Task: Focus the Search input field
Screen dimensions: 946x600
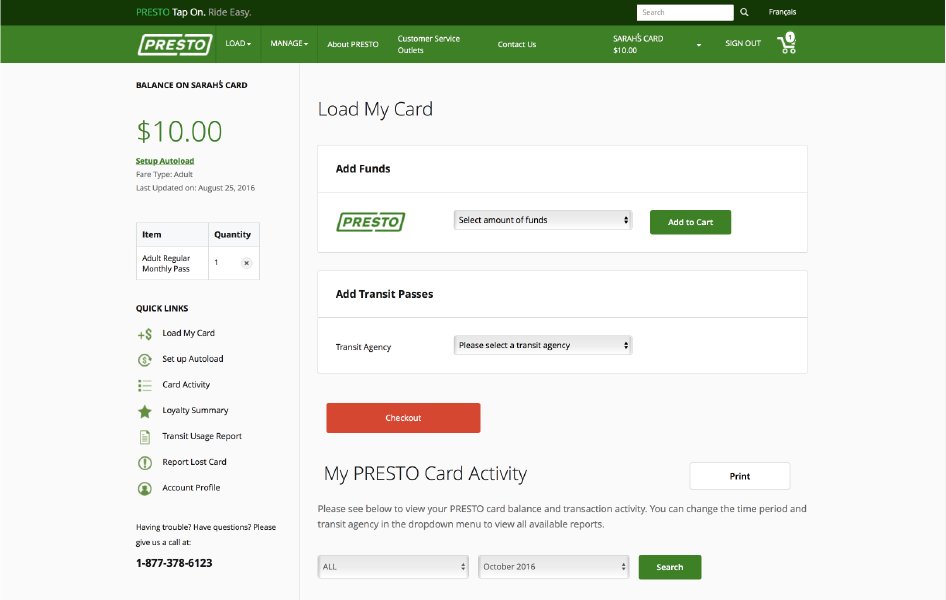Action: click(x=685, y=12)
